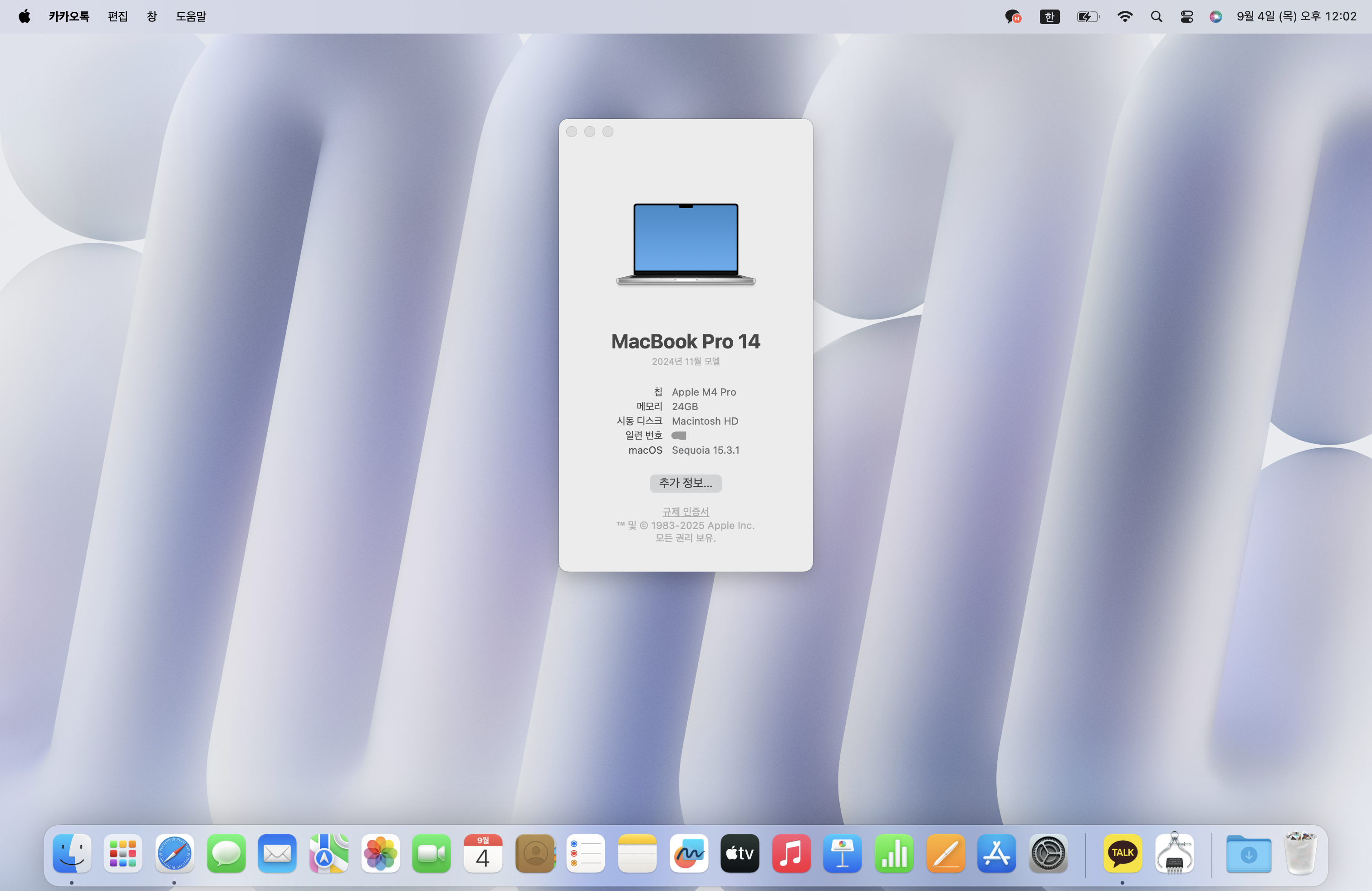Open the Apple menu
The image size is (1372, 891).
tap(24, 17)
